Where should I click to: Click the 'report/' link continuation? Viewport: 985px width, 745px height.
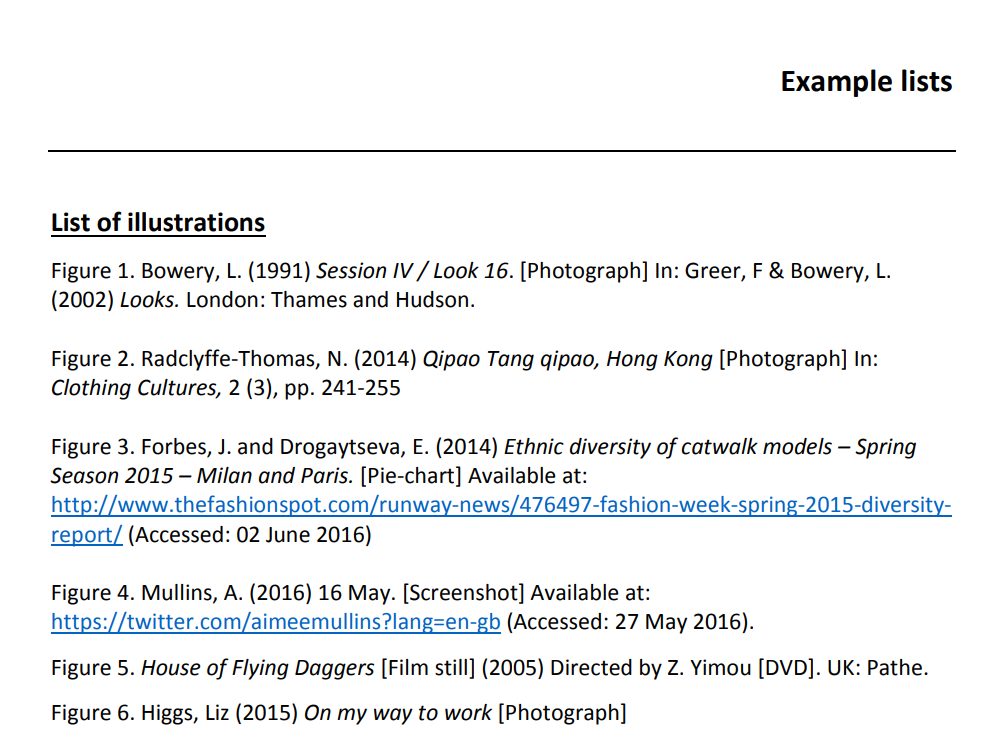click(x=87, y=535)
